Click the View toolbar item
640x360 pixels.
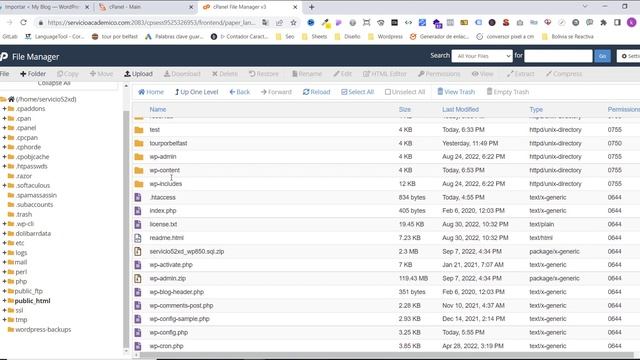click(x=482, y=74)
